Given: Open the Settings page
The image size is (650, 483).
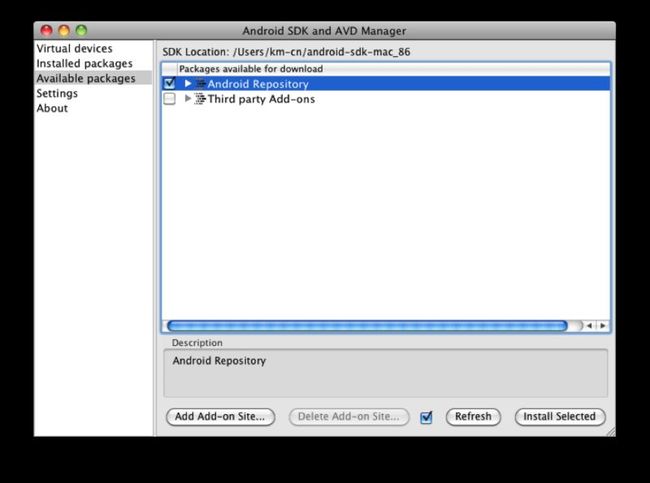Looking at the screenshot, I should point(57,93).
